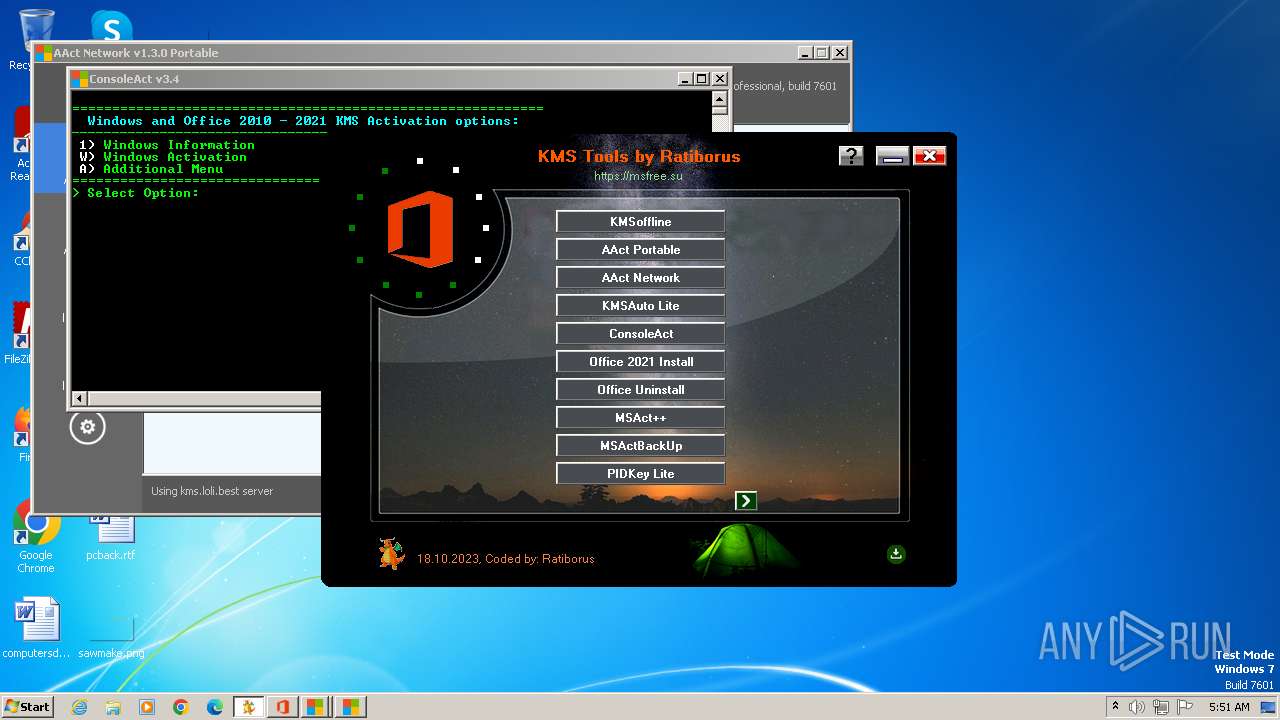Click AAct Network title bar icon

[44, 53]
